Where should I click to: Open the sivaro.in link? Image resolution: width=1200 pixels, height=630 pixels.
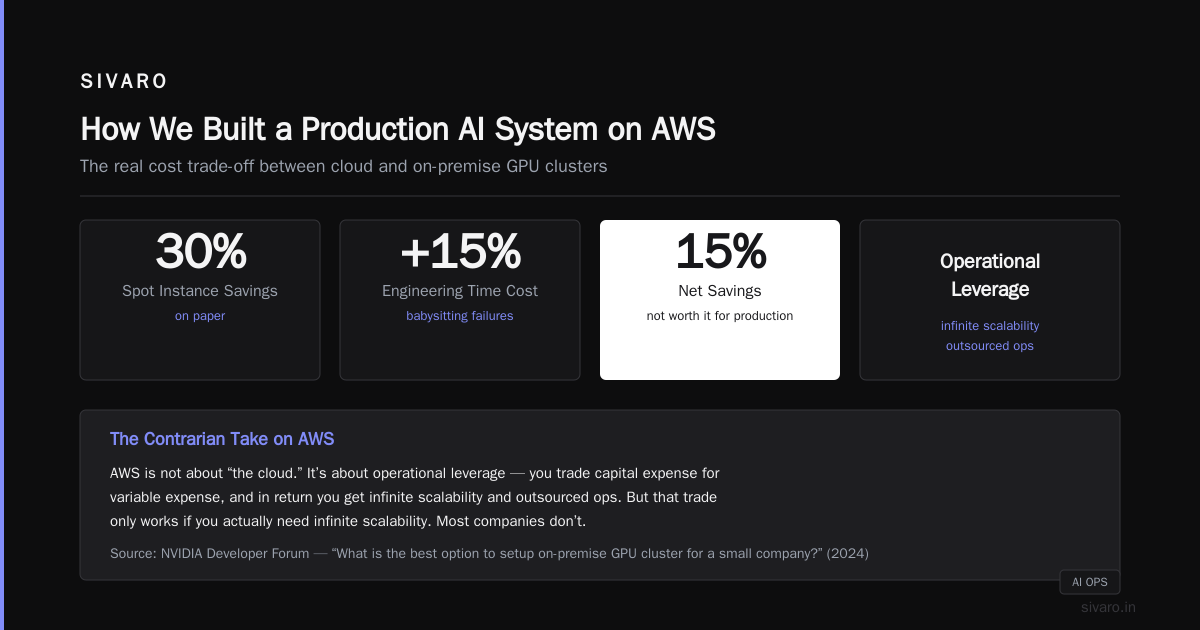coord(1108,607)
